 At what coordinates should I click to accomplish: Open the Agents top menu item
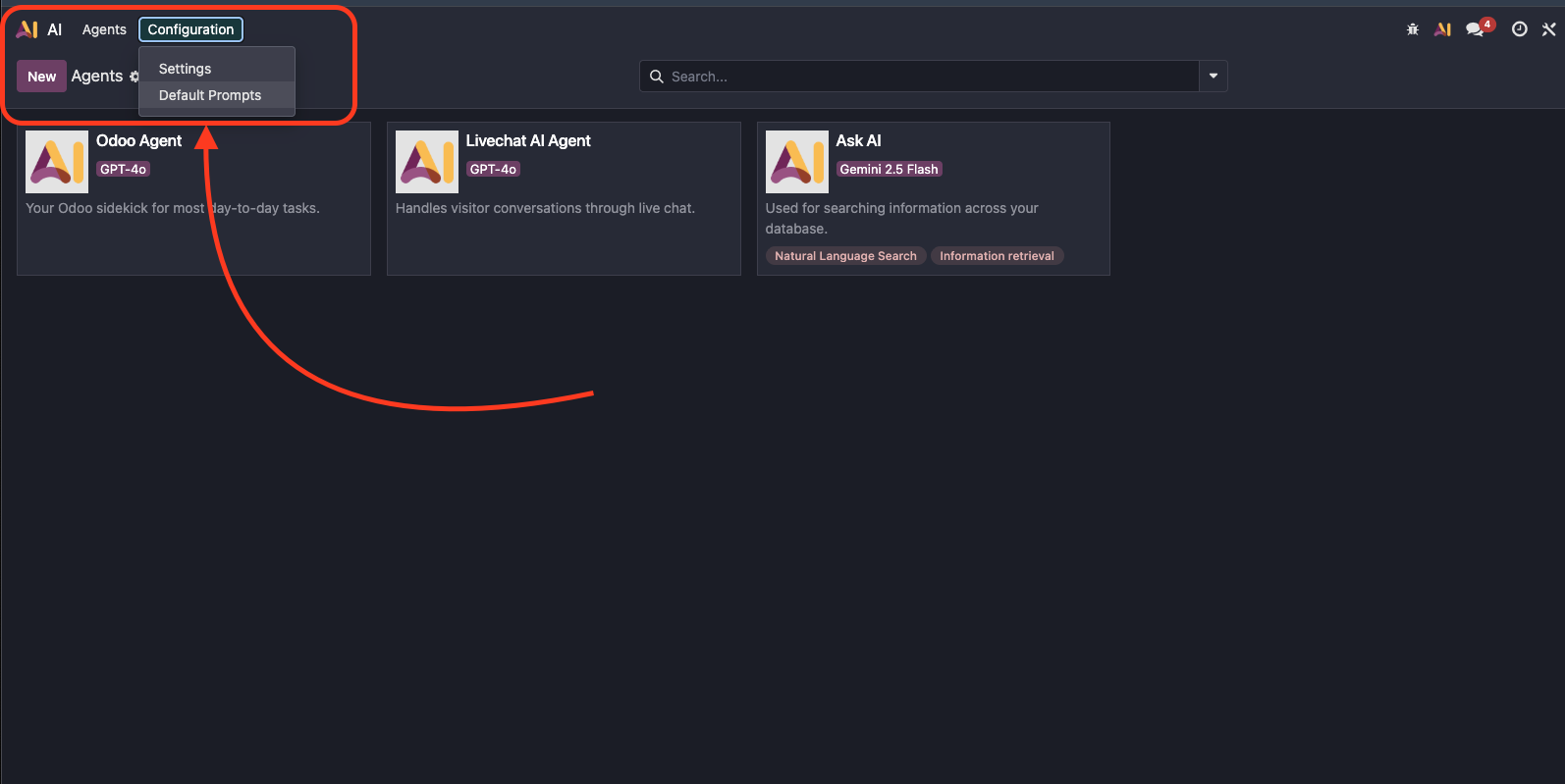click(x=104, y=29)
